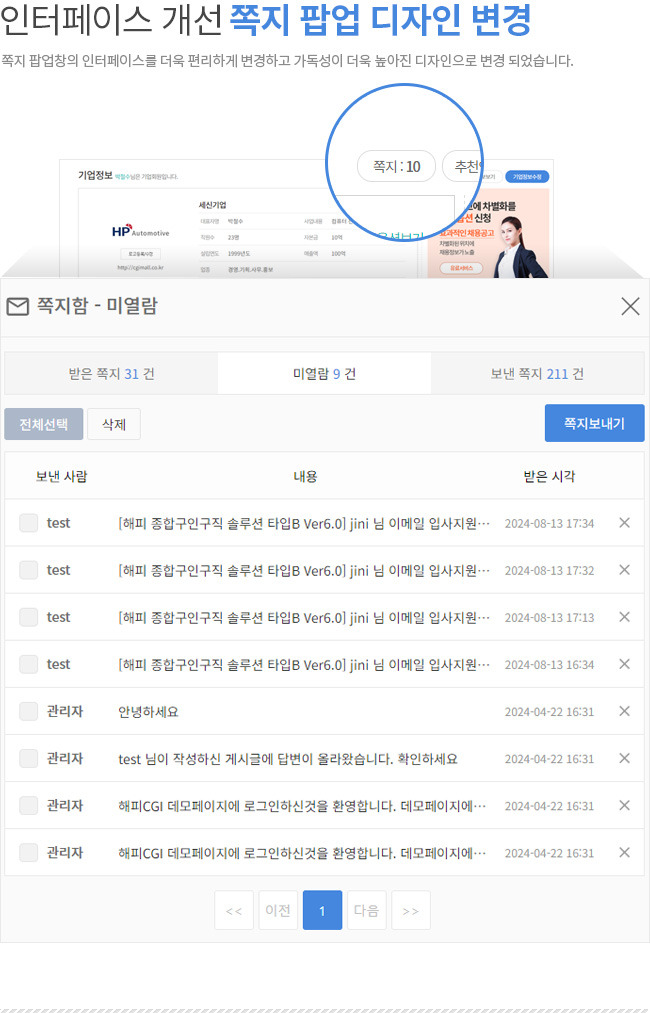Viewport: 650px width, 1013px height.
Task: Click the envelope icon beside 쪽지함 title
Action: (17, 306)
